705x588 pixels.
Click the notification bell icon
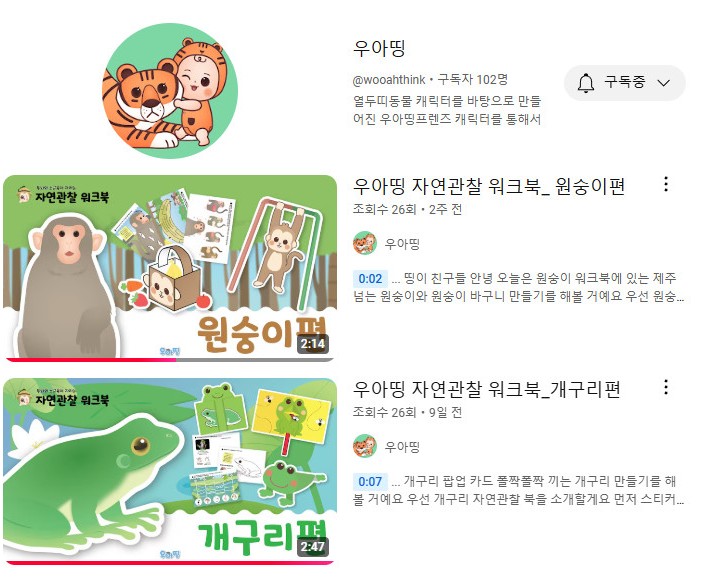(585, 83)
